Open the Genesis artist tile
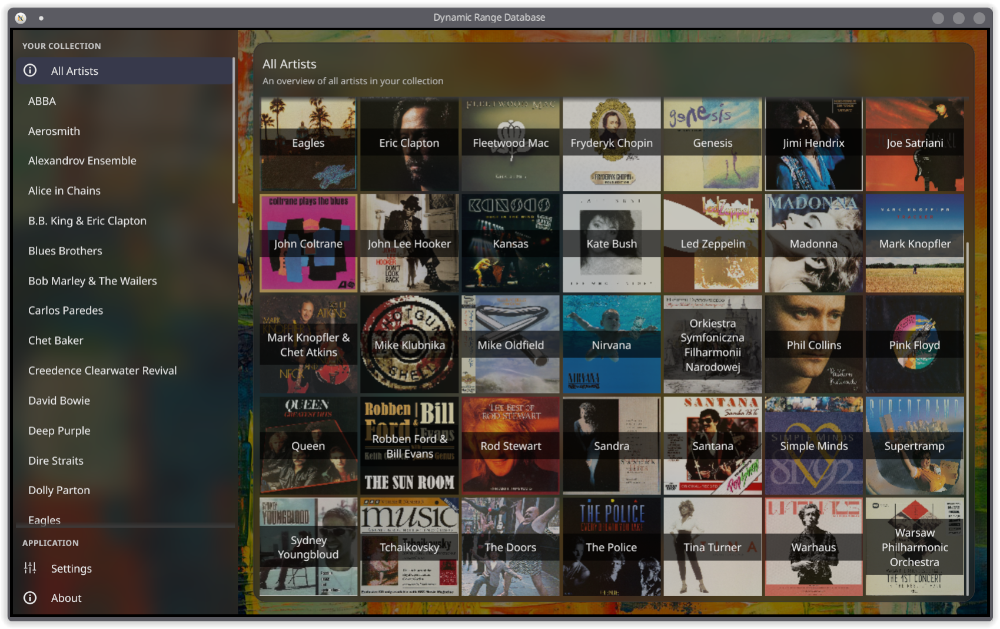Viewport: 1000px width, 629px height. [712, 144]
